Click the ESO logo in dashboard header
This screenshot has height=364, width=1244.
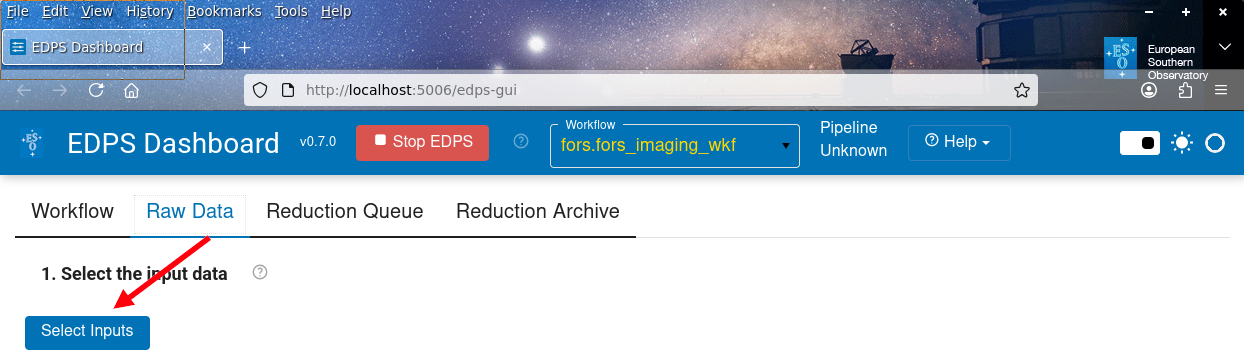pyautogui.click(x=33, y=143)
